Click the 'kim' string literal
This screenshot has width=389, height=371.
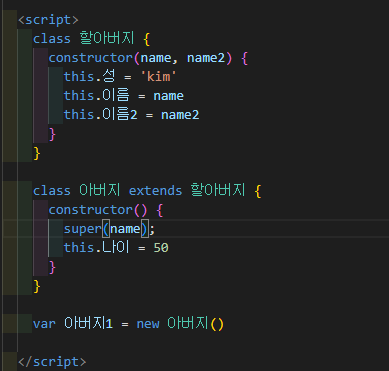click(158, 77)
